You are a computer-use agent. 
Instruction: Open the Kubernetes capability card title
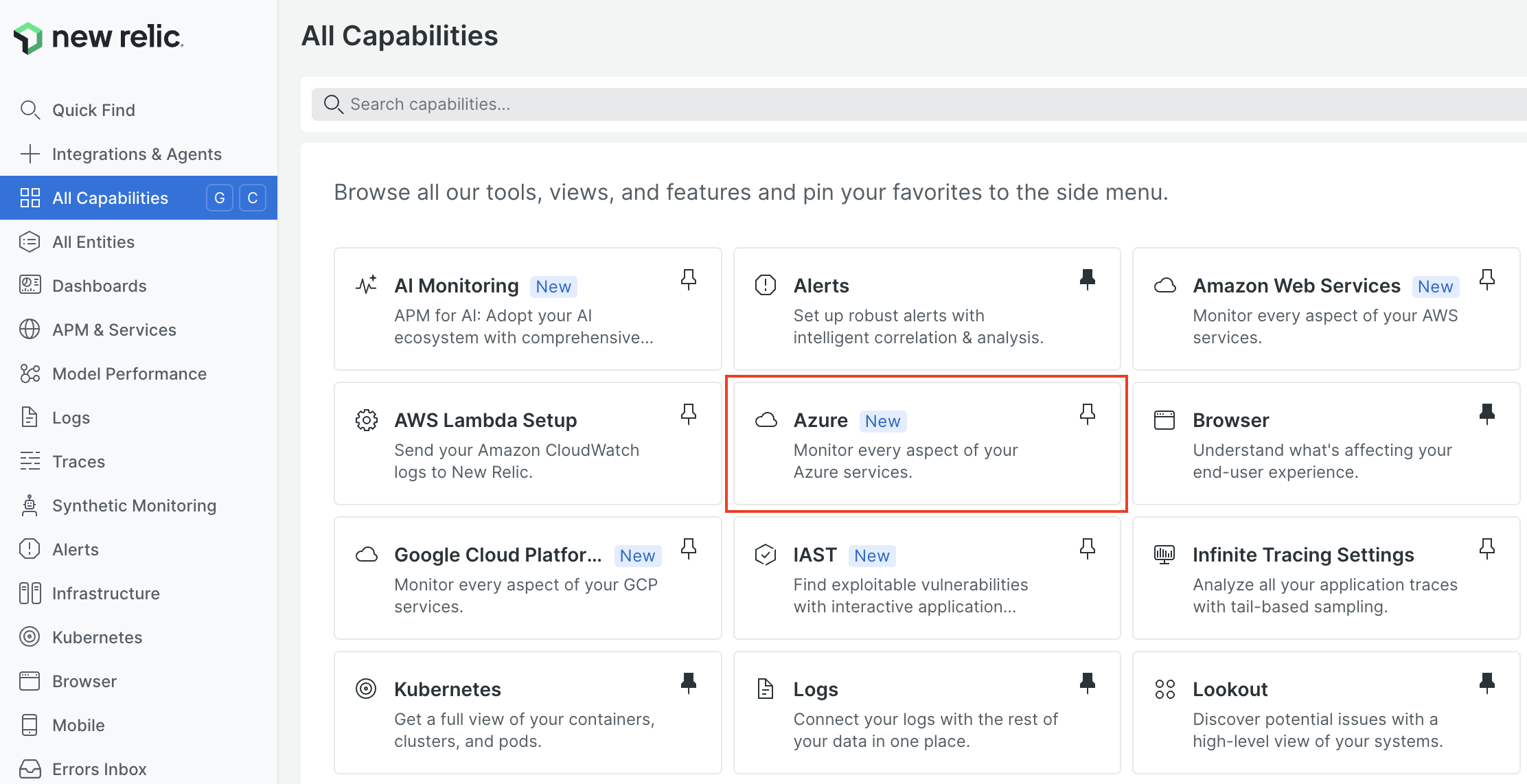(x=448, y=689)
